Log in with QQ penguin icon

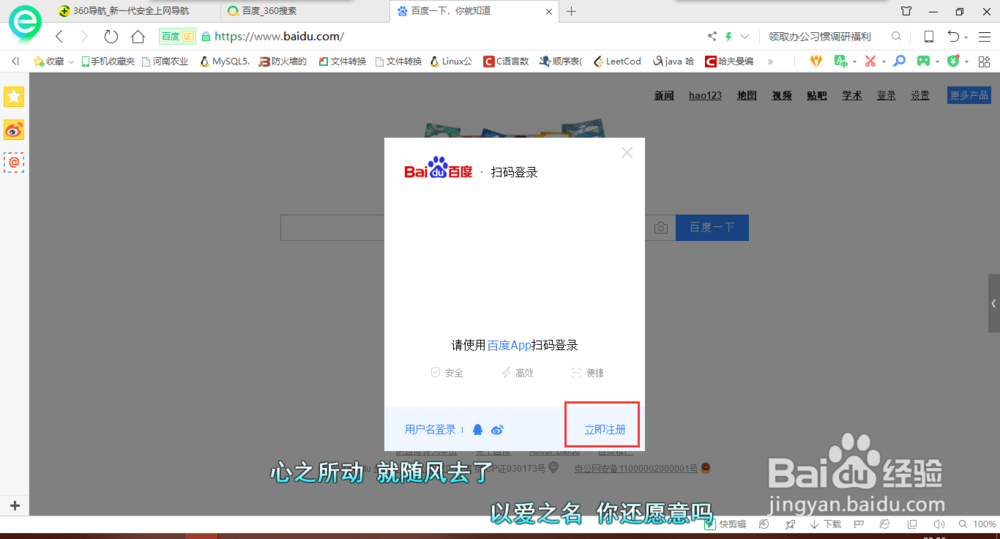[x=477, y=429]
